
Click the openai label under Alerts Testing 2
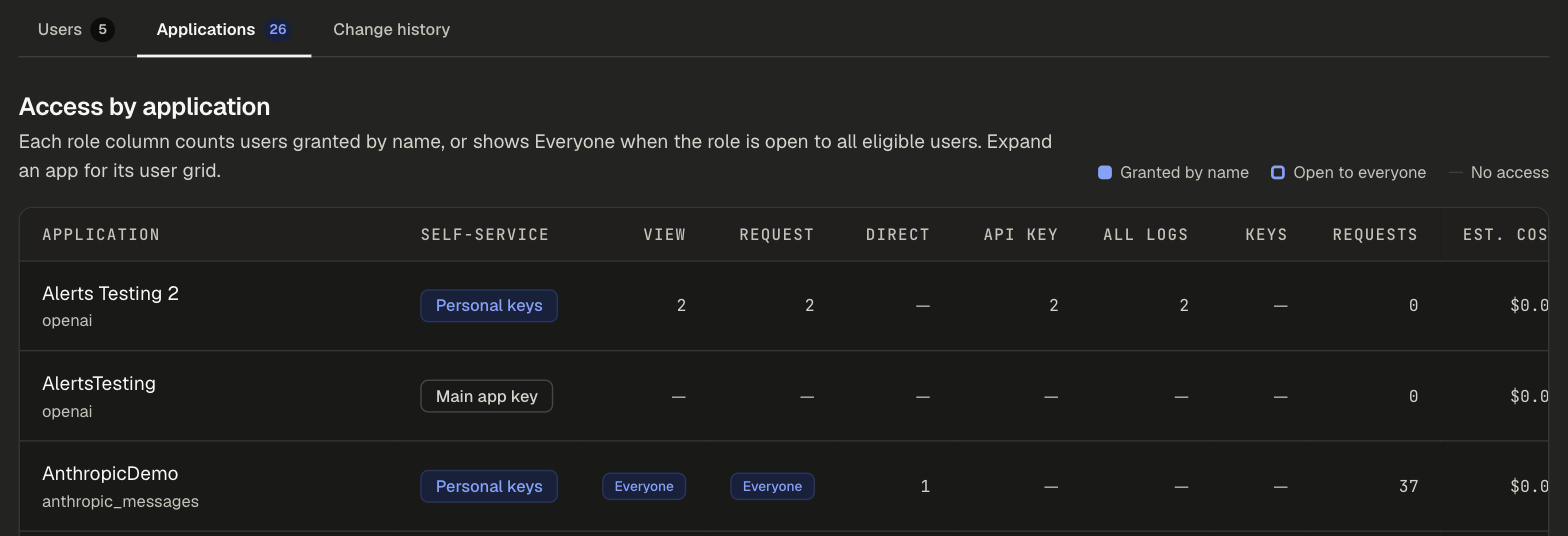(67, 321)
